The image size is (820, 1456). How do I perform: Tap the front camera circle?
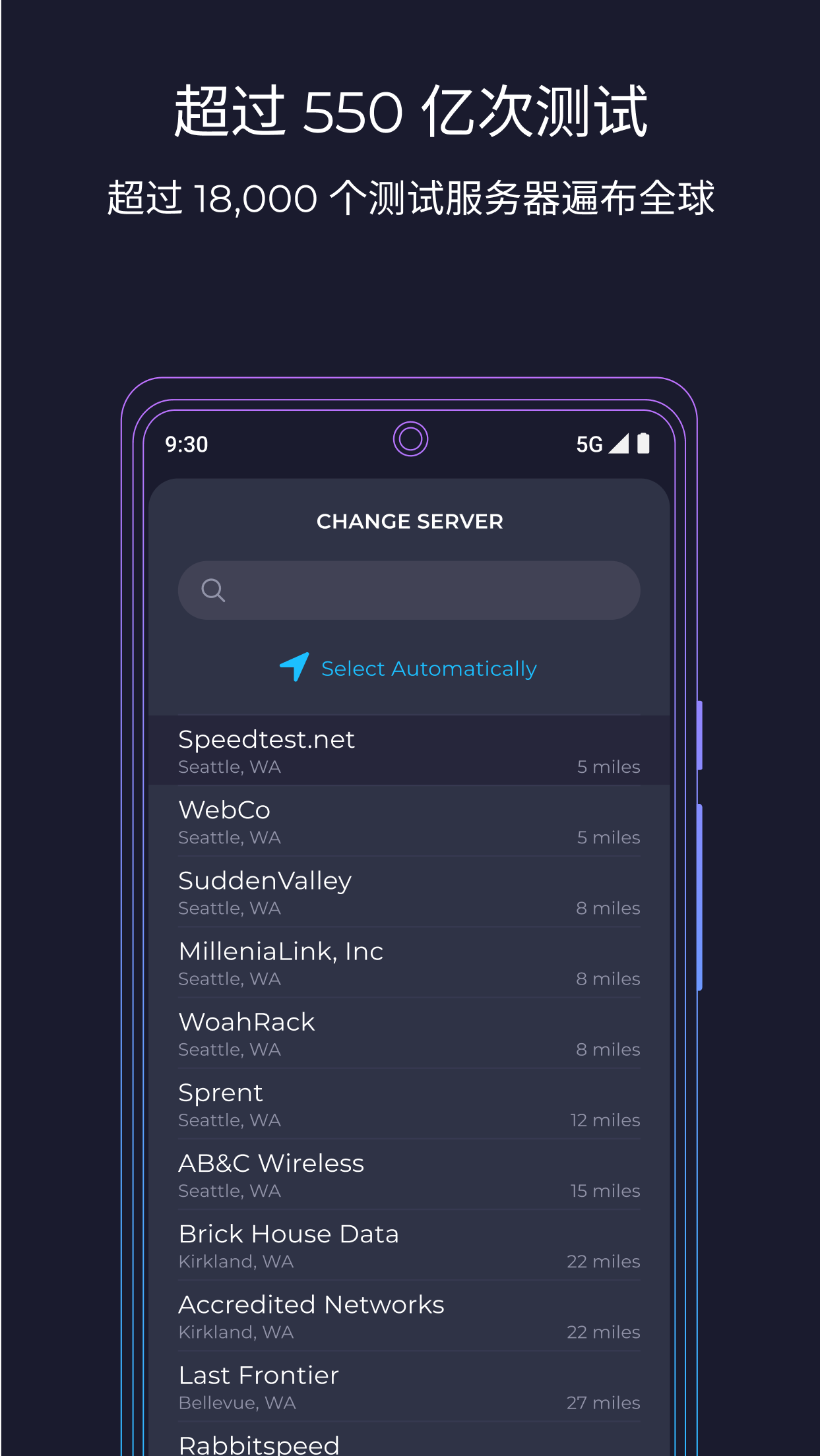pyautogui.click(x=410, y=439)
